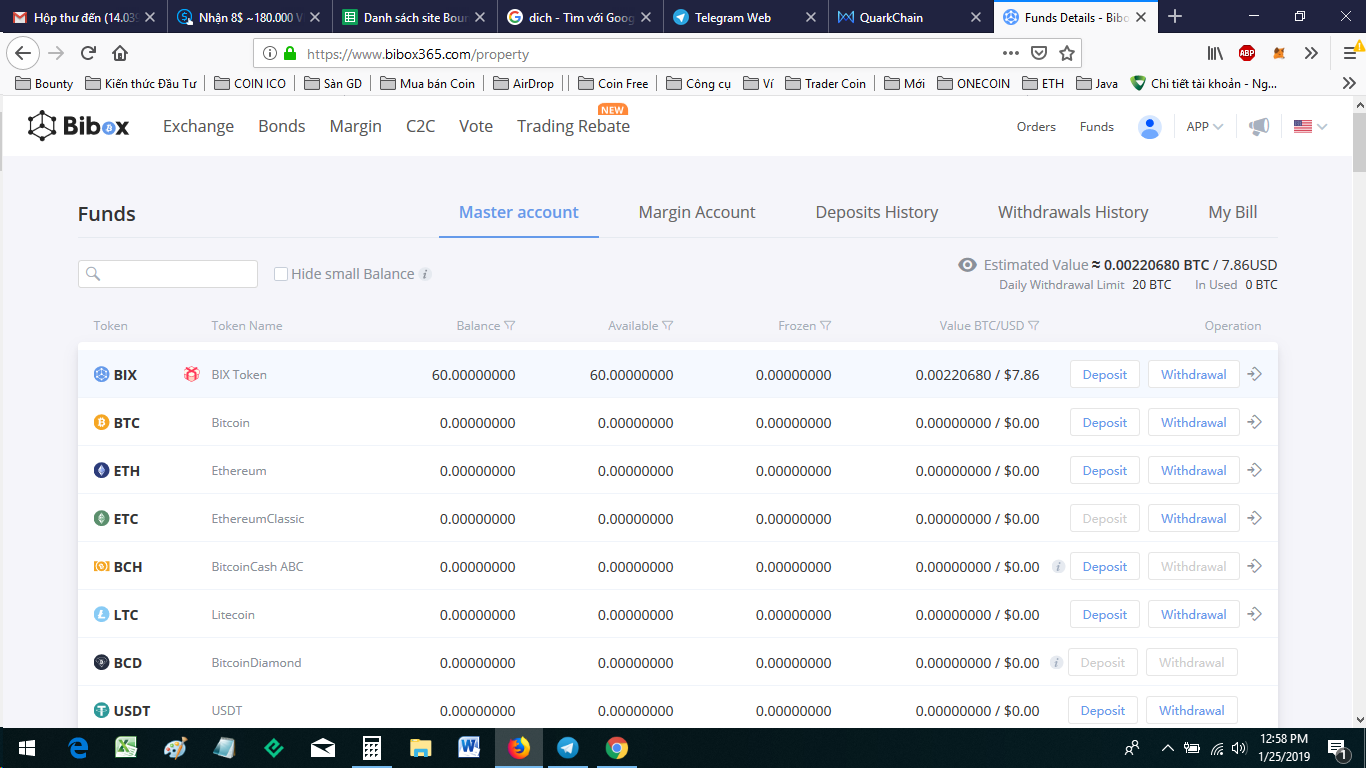
Task: Switch to Deposits History tab
Action: click(x=877, y=212)
